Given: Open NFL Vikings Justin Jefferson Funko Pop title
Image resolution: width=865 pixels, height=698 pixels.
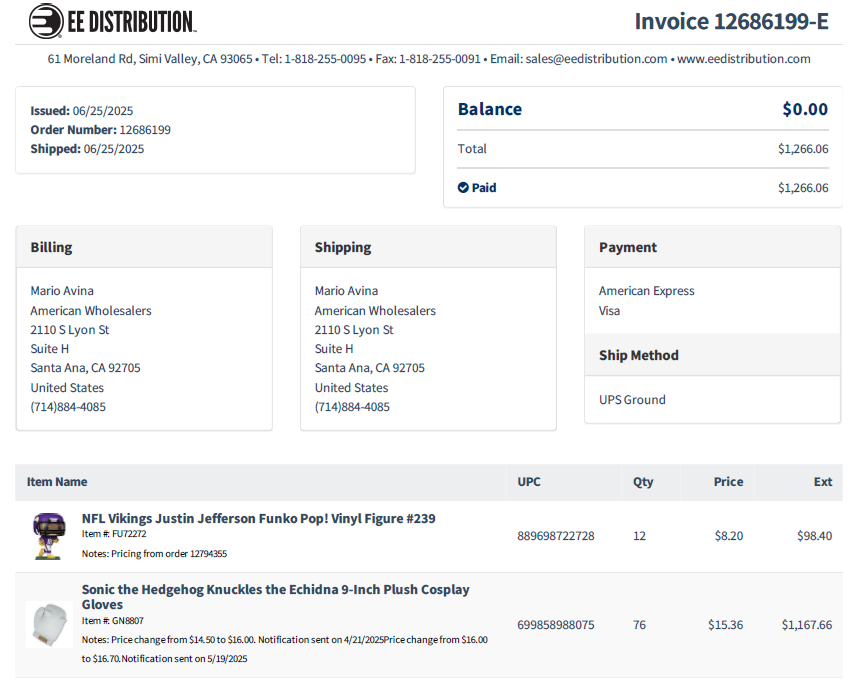Looking at the screenshot, I should [x=258, y=518].
